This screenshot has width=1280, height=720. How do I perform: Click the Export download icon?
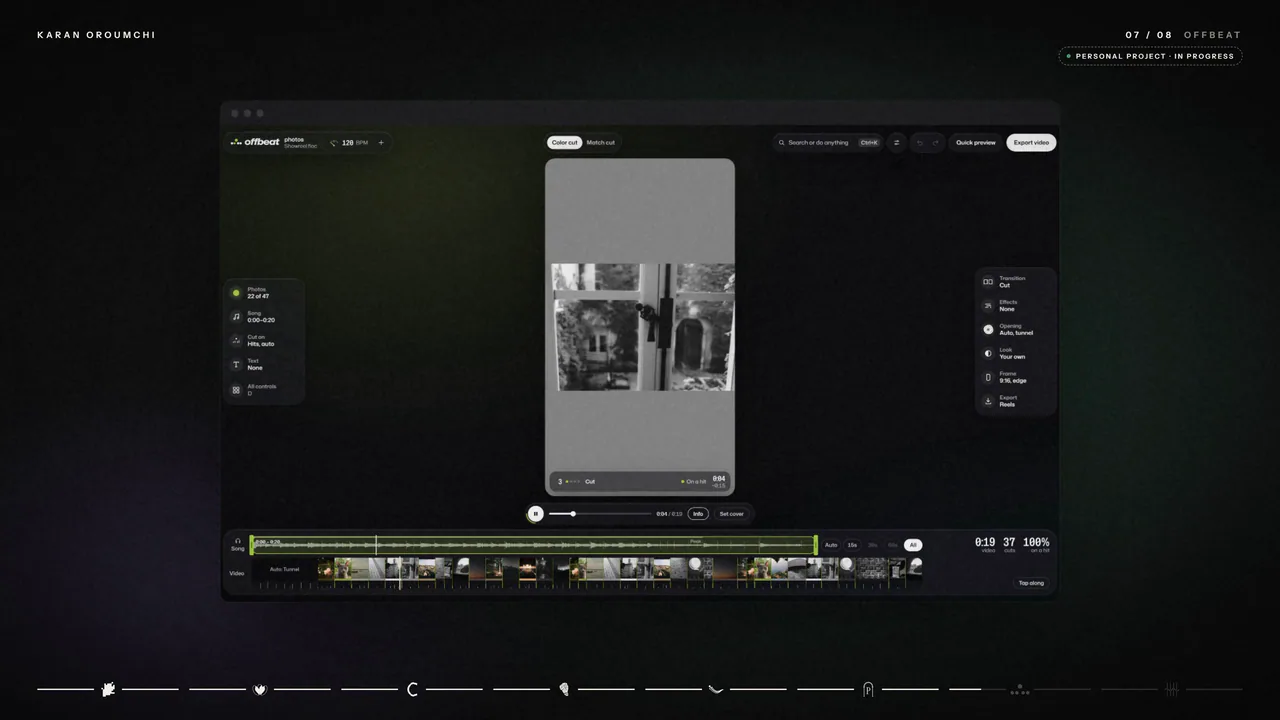pos(988,401)
